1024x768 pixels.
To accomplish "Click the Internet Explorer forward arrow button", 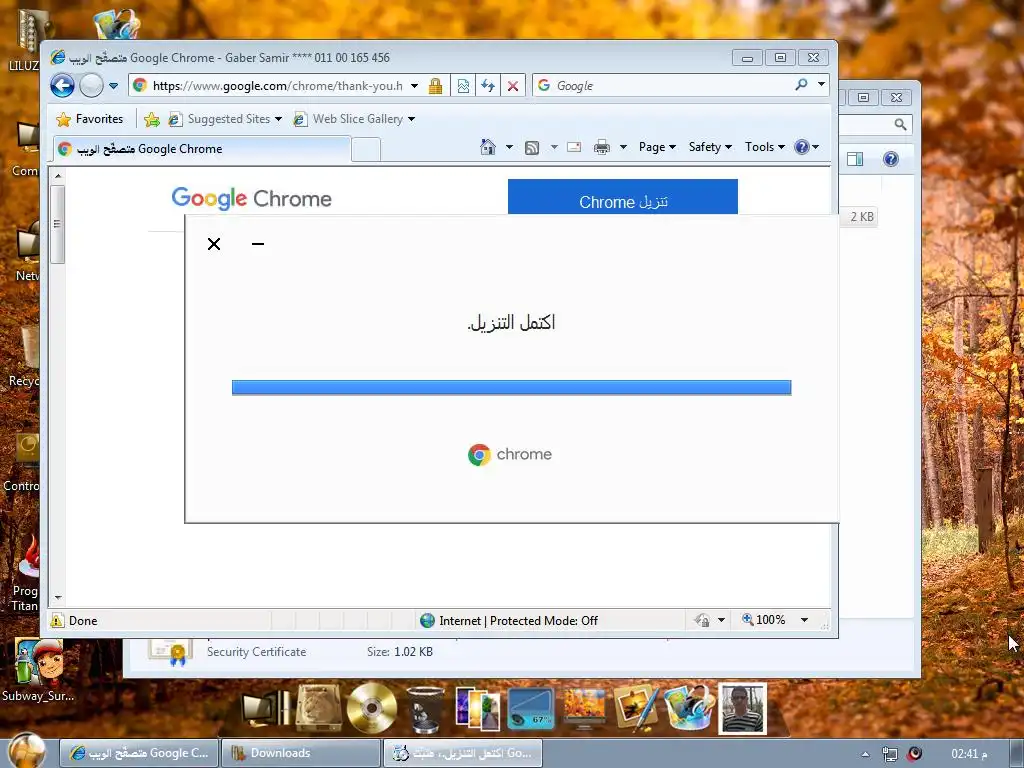I will click(x=91, y=86).
